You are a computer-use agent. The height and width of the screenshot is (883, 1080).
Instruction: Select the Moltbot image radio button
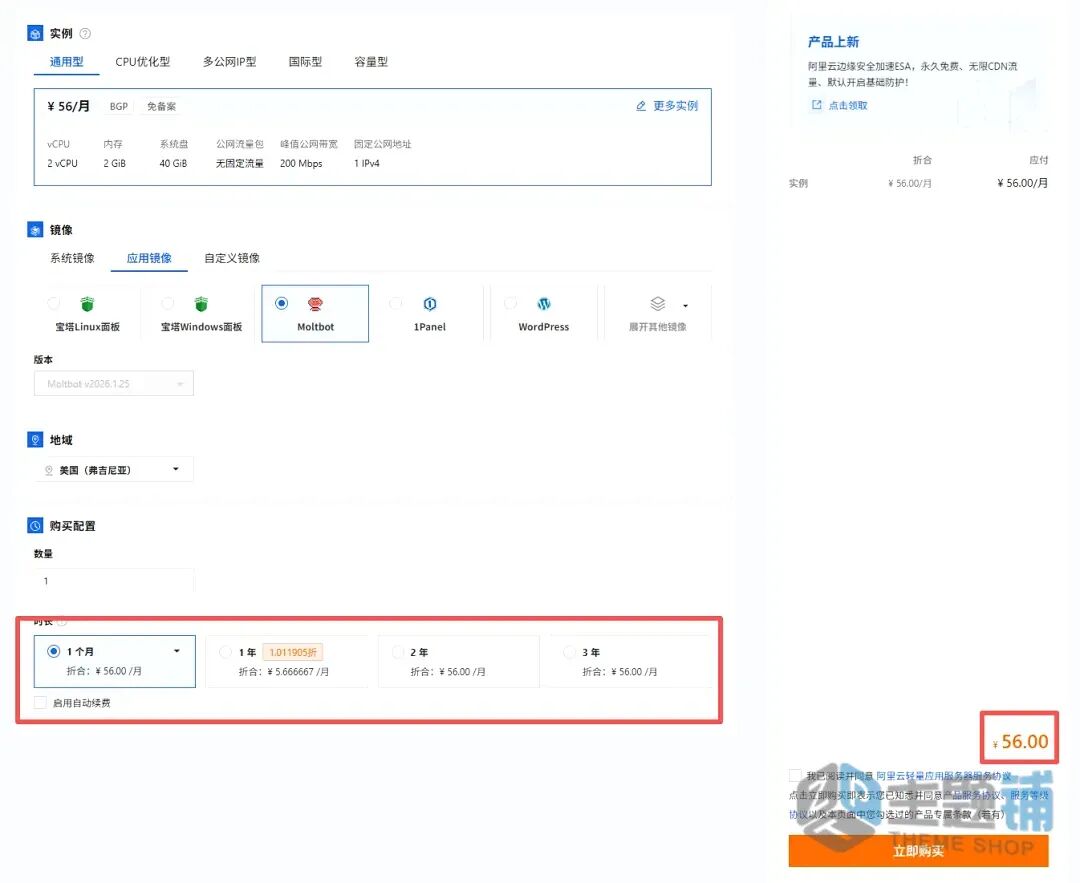click(x=281, y=303)
